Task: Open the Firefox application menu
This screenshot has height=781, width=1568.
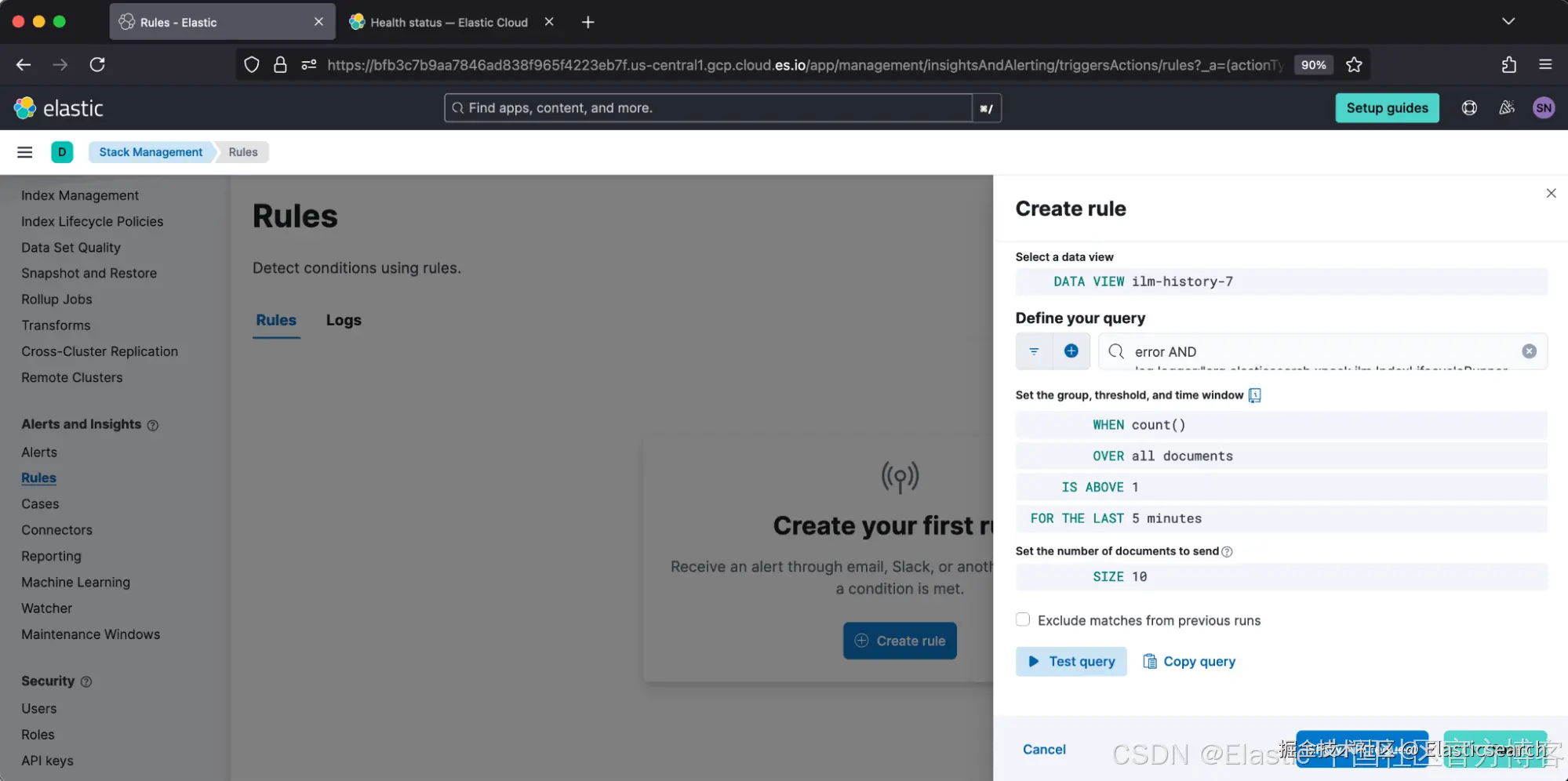Action: [x=1545, y=65]
